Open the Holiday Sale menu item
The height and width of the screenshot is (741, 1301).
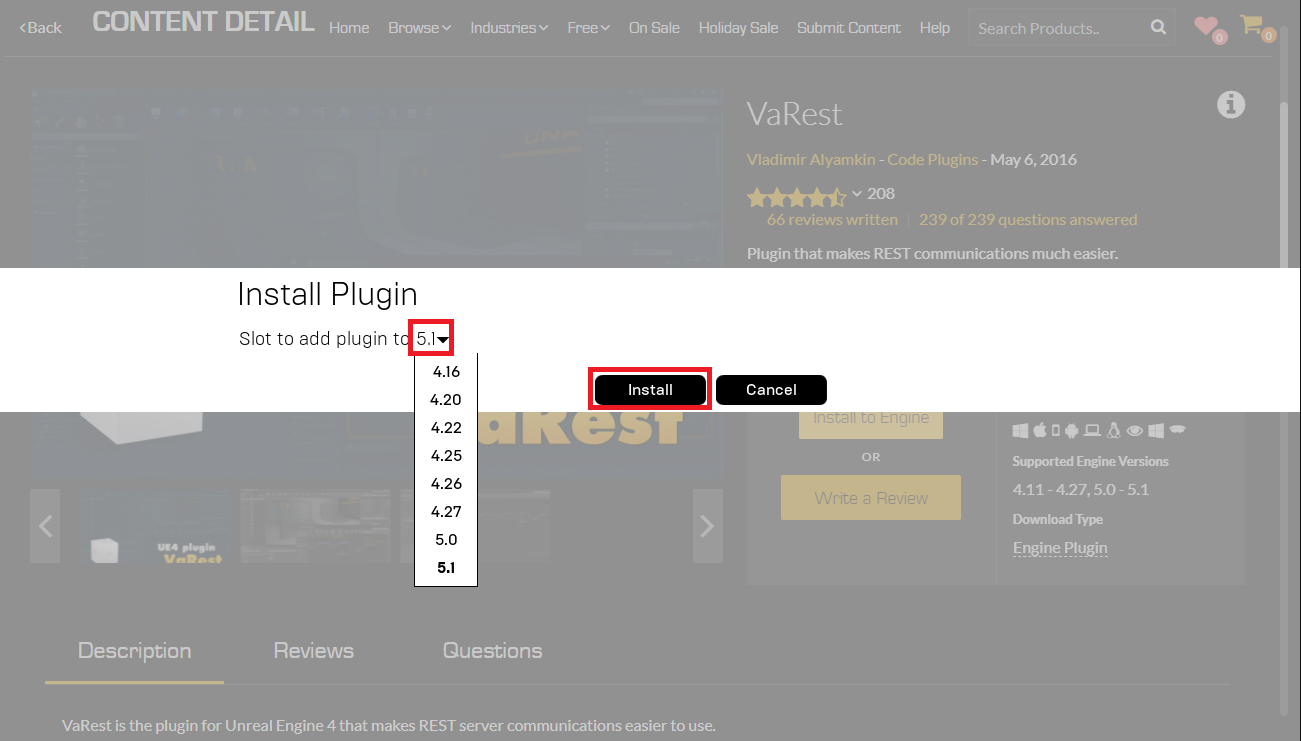(x=738, y=28)
